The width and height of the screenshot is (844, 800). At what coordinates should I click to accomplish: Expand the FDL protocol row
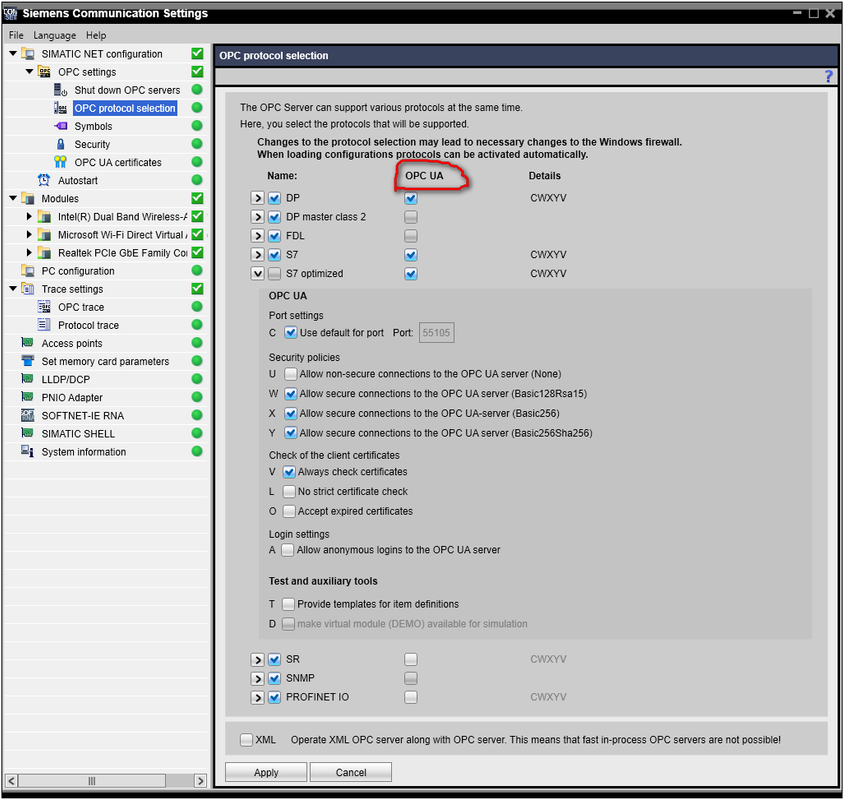point(257,236)
